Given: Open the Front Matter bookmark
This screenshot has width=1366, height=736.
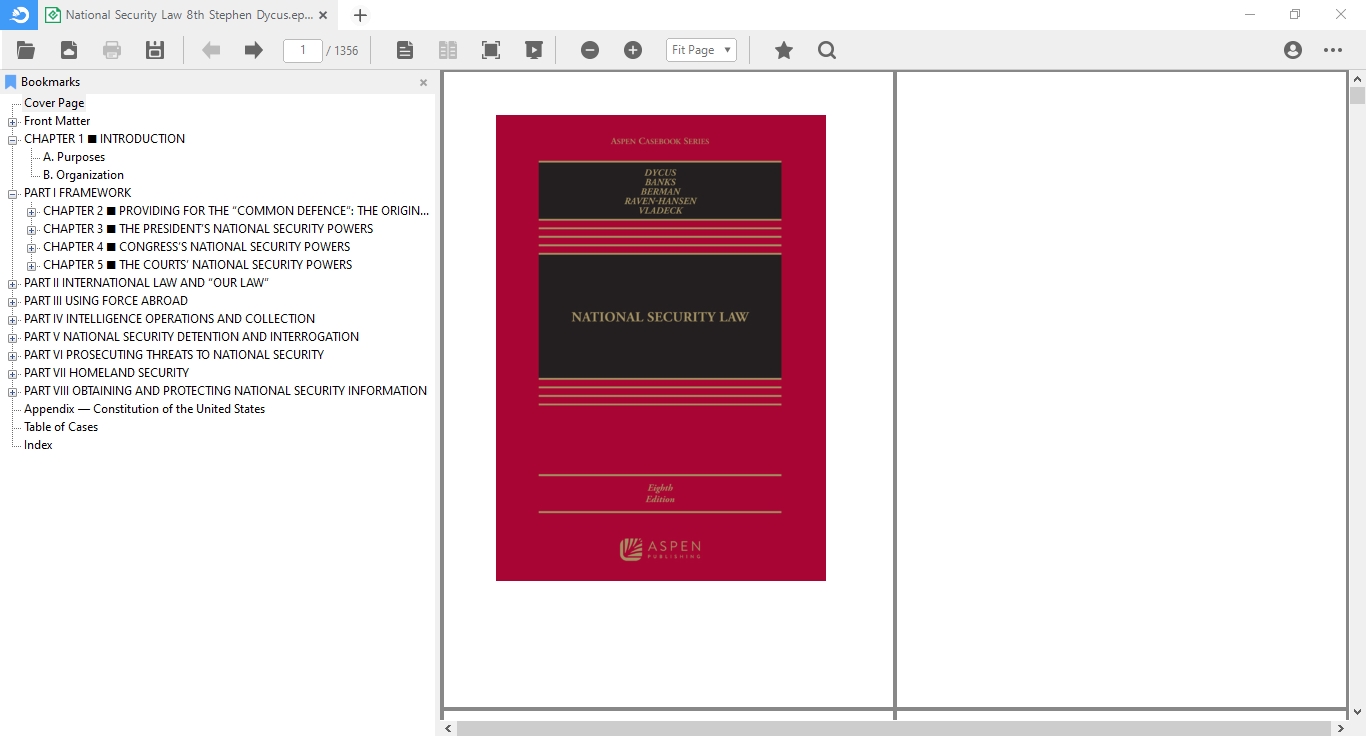Looking at the screenshot, I should tap(57, 121).
